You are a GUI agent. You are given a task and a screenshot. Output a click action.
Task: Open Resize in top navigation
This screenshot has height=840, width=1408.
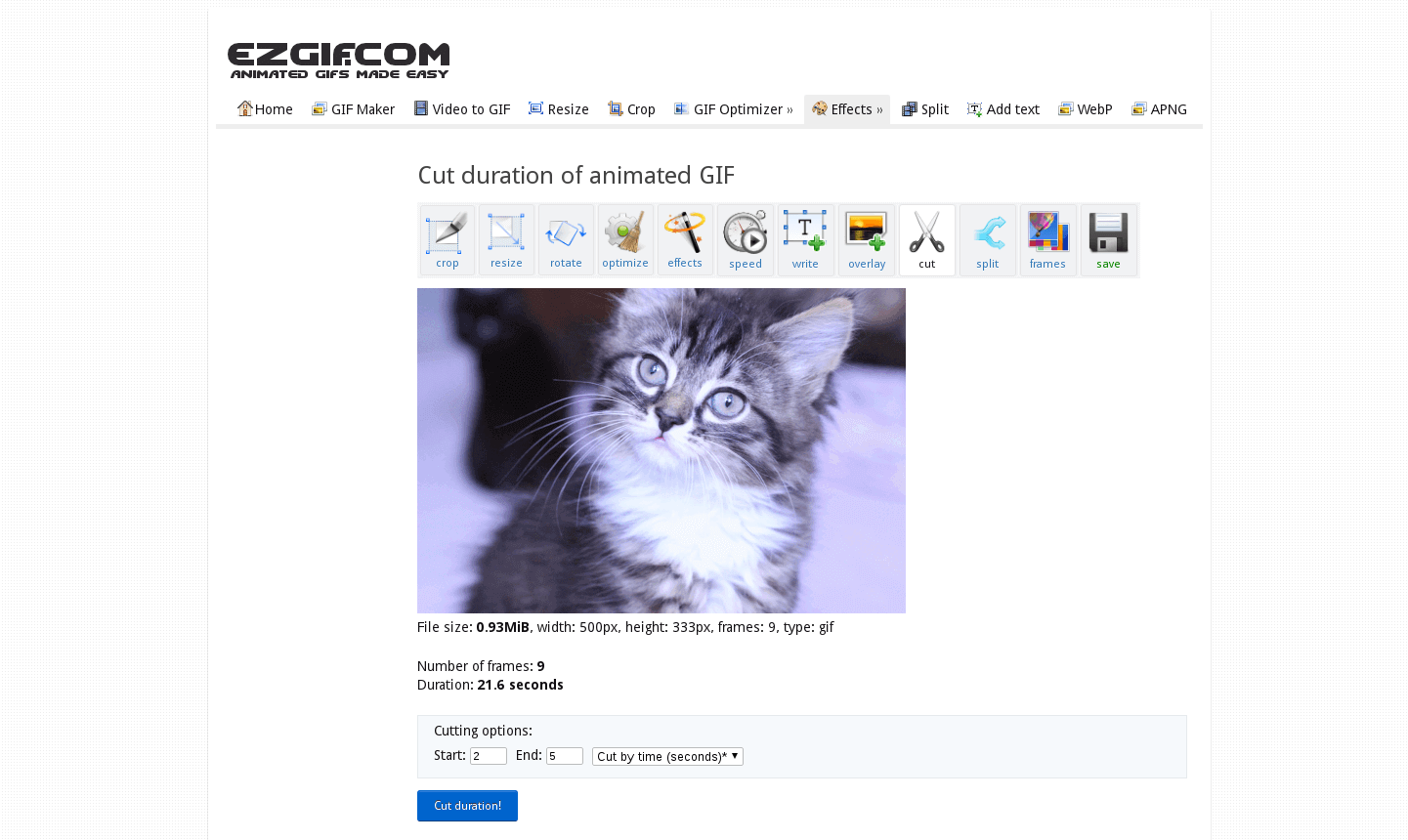(559, 109)
